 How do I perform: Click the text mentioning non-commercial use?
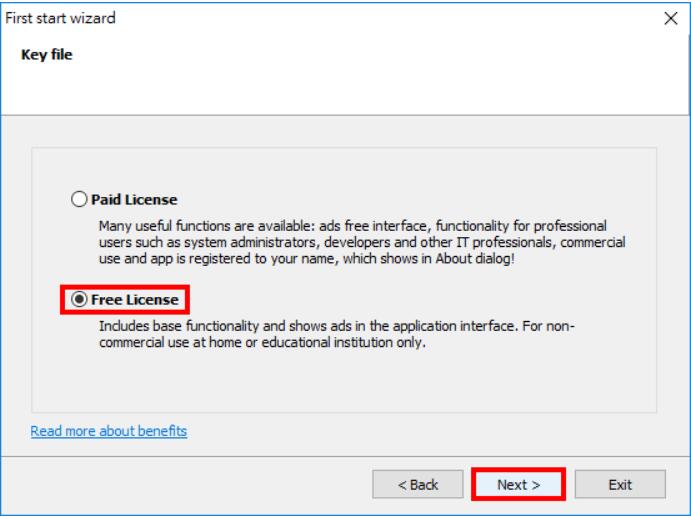tap(337, 334)
